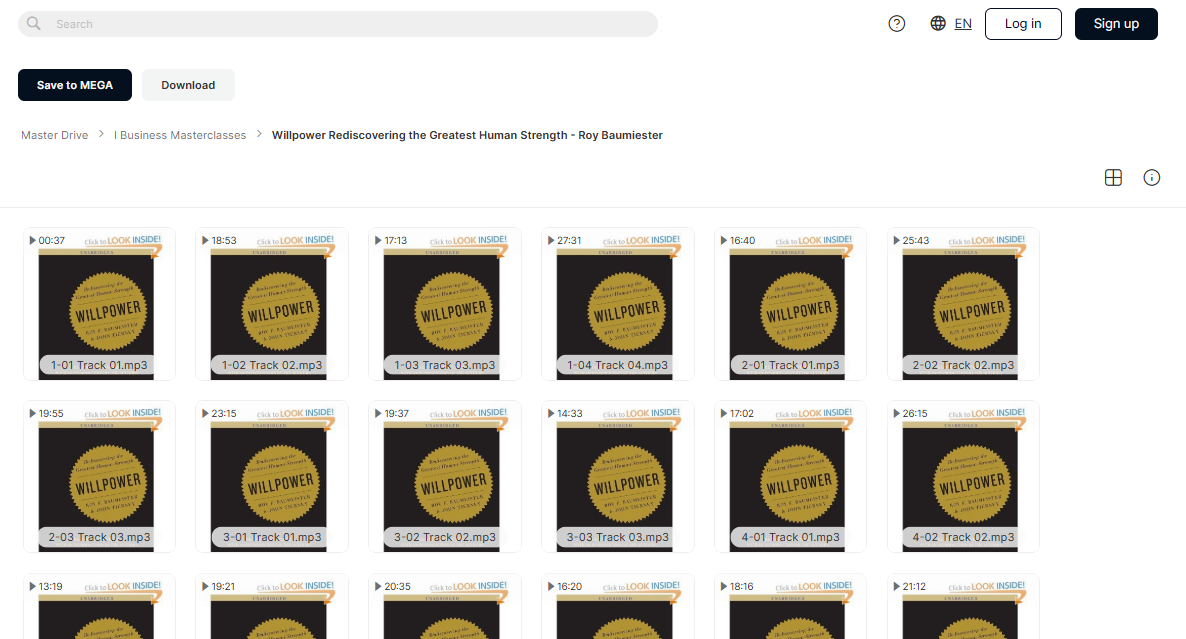Click the 4-02 Track 02.mp3 filename label
Image resolution: width=1186 pixels, height=639 pixels.
click(x=964, y=538)
